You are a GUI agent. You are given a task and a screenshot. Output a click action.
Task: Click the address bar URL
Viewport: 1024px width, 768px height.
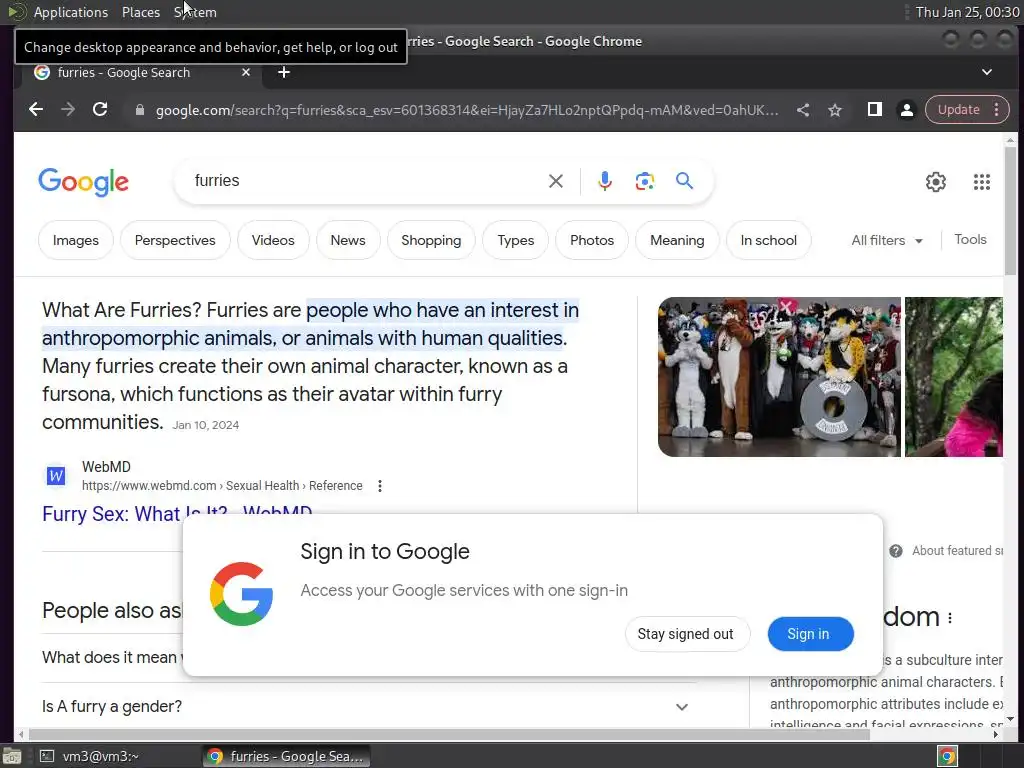coord(466,110)
